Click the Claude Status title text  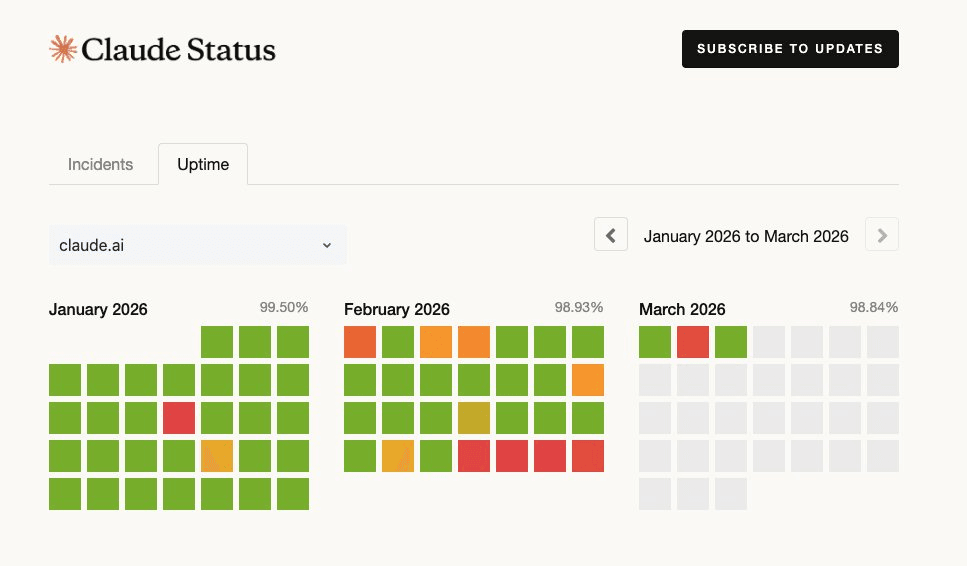(178, 50)
